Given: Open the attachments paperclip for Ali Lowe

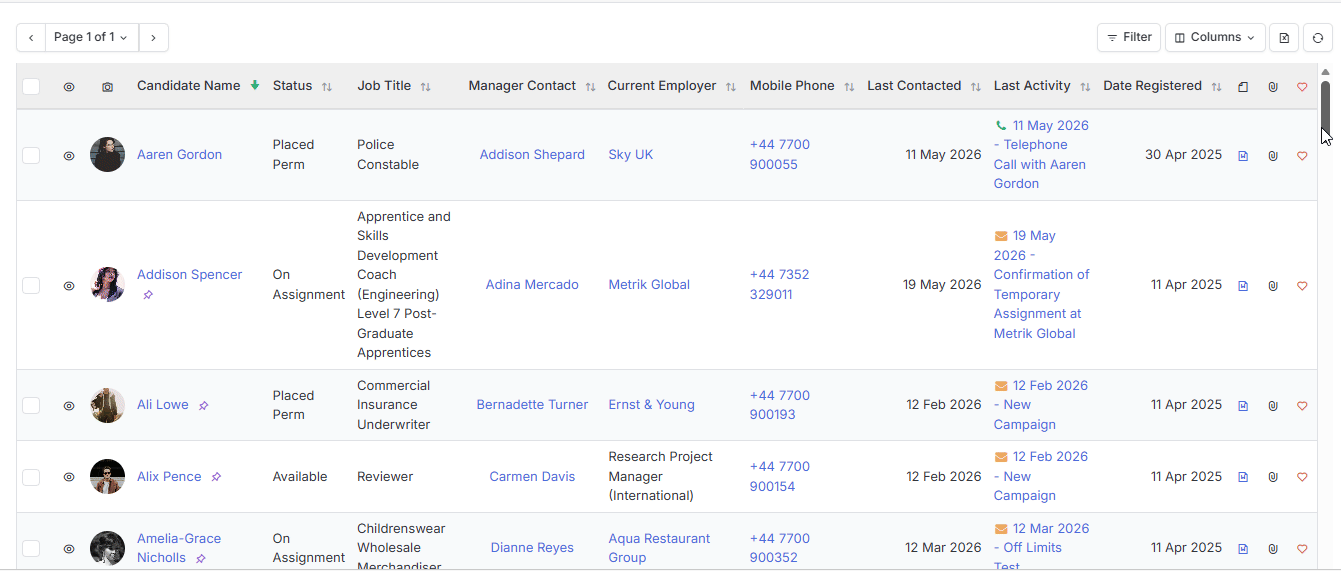Looking at the screenshot, I should click(x=1273, y=406).
